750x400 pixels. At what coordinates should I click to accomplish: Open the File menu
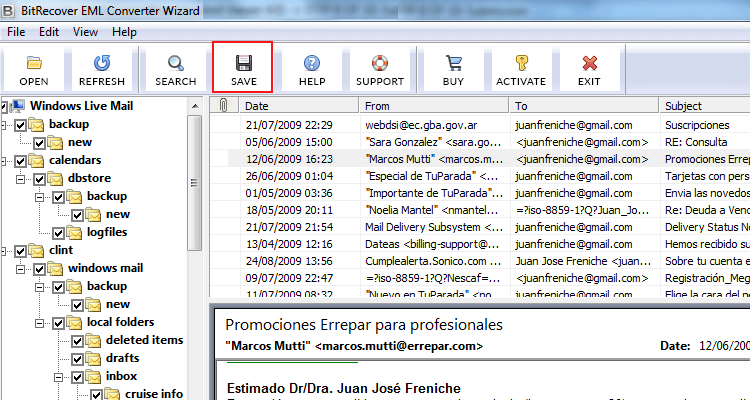click(x=16, y=32)
